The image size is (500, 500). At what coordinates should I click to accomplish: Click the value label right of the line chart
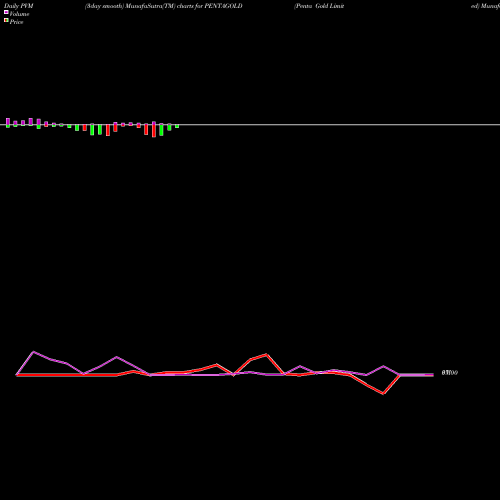click(x=450, y=373)
